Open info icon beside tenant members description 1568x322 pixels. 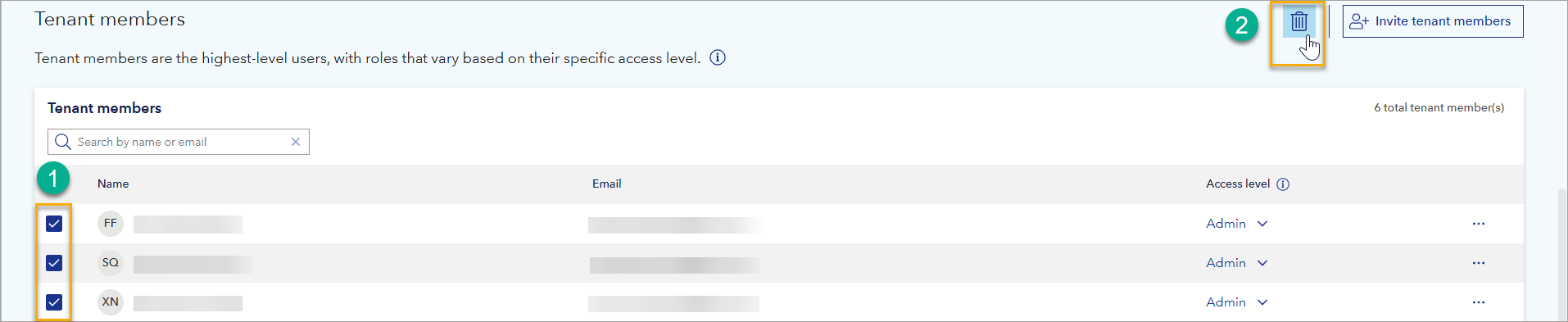pyautogui.click(x=718, y=57)
